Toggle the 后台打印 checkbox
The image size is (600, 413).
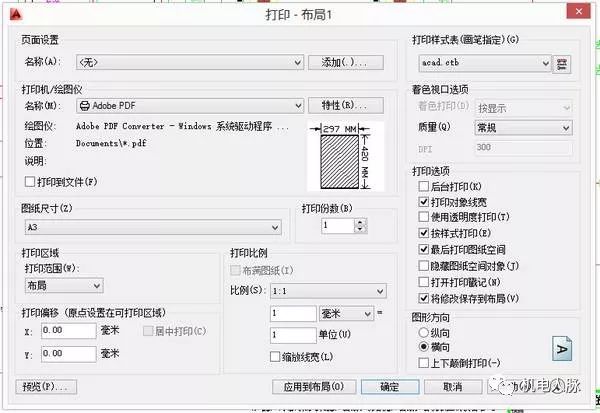click(x=423, y=187)
